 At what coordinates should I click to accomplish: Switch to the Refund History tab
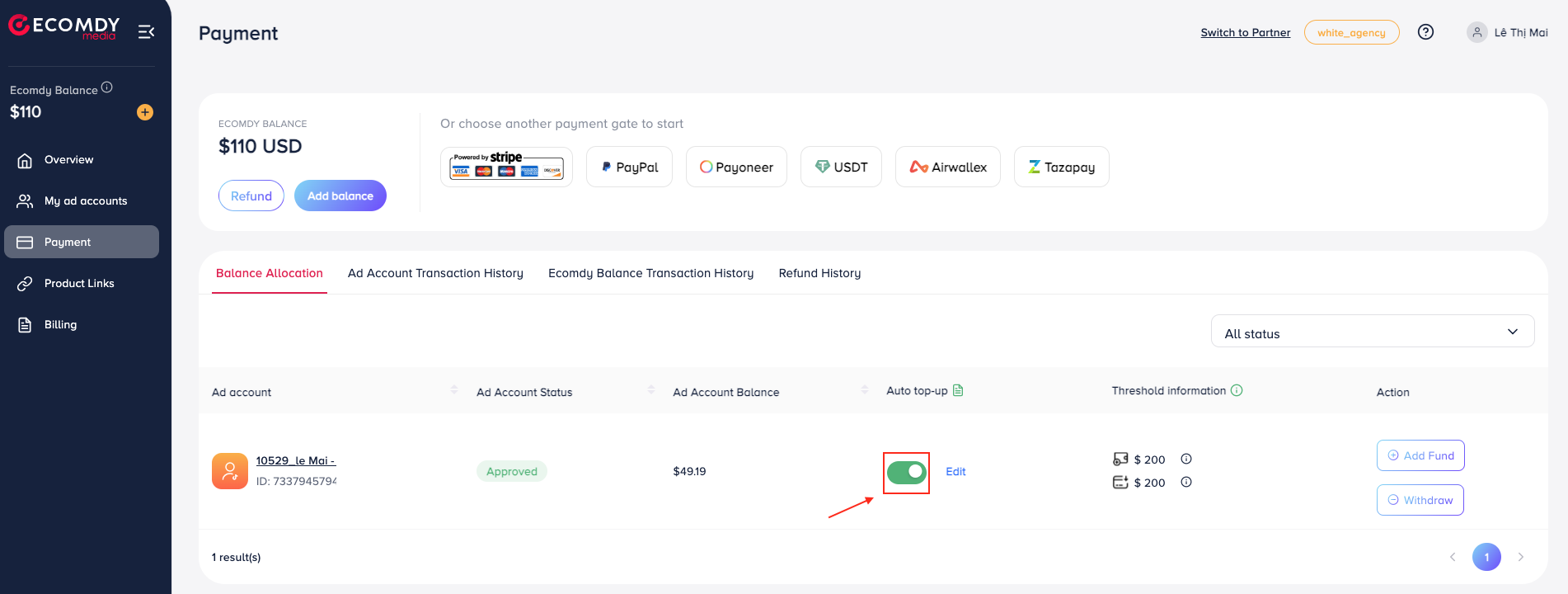click(819, 273)
